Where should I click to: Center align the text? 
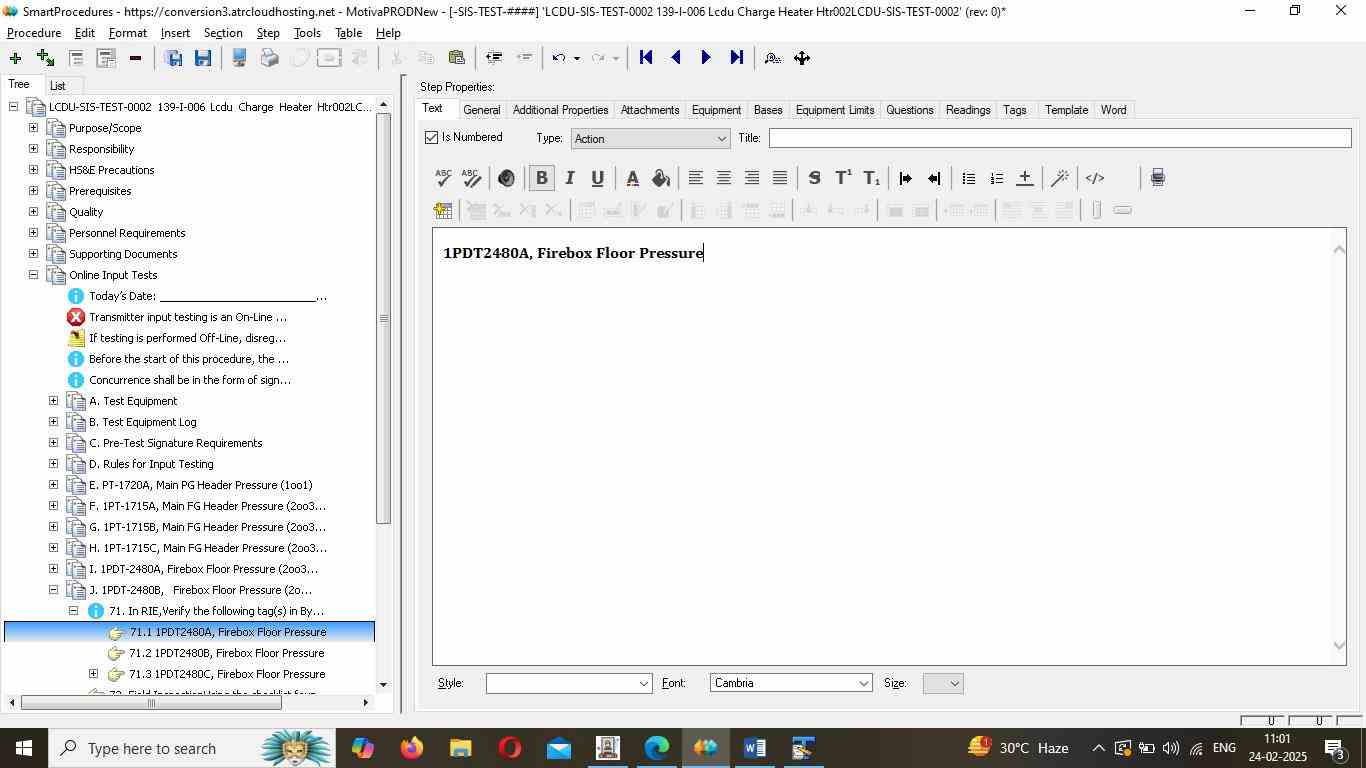(723, 178)
